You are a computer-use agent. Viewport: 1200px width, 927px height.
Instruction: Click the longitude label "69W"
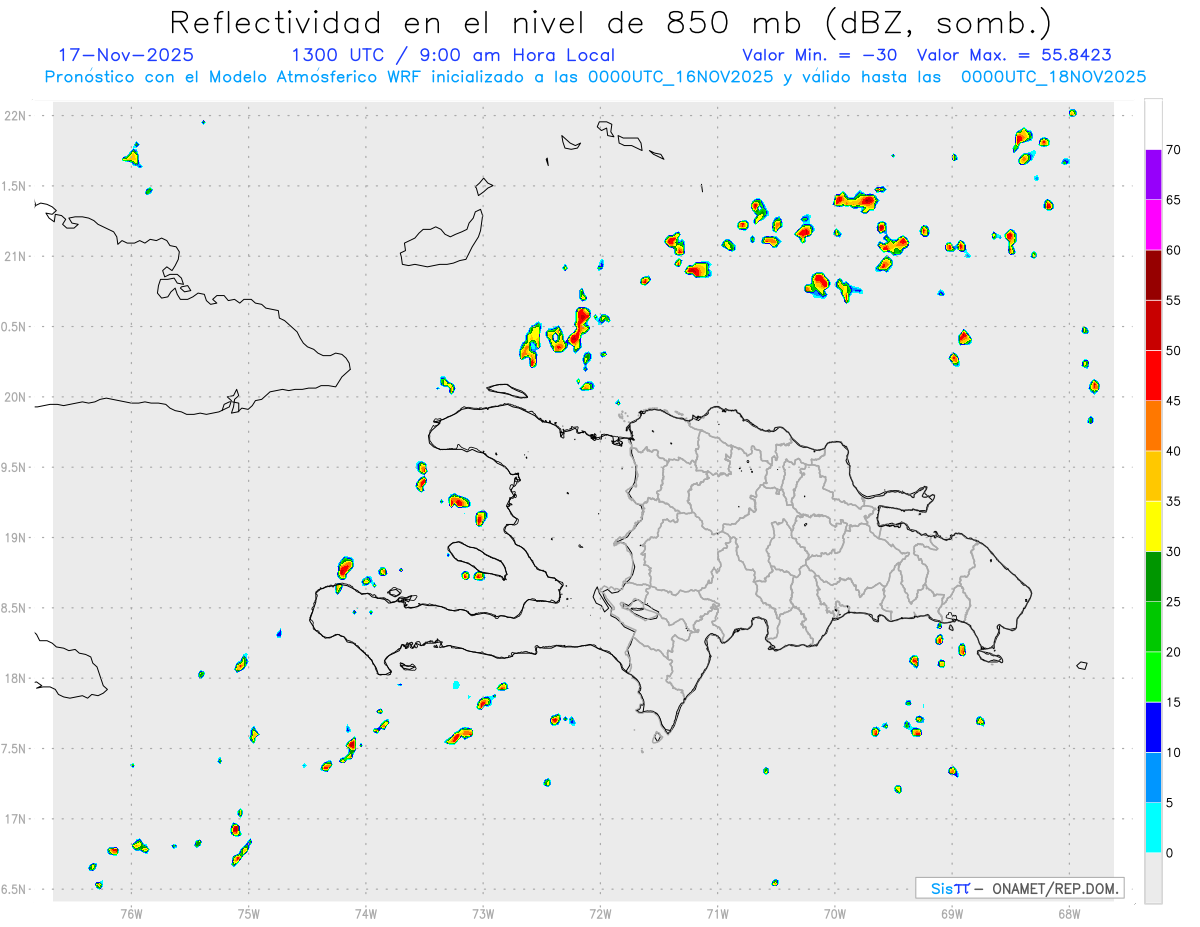pyautogui.click(x=952, y=913)
